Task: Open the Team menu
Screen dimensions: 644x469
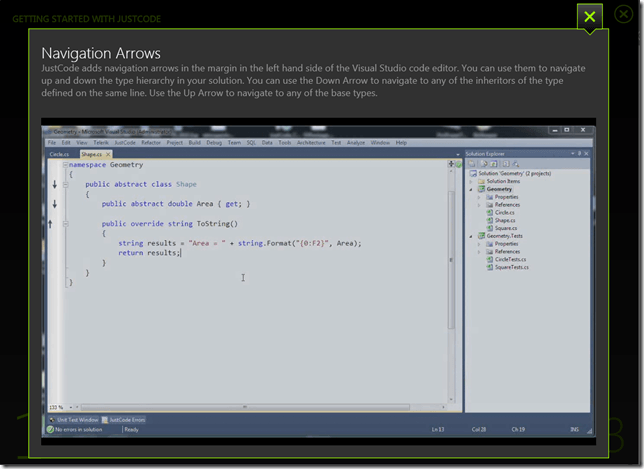Action: point(235,143)
